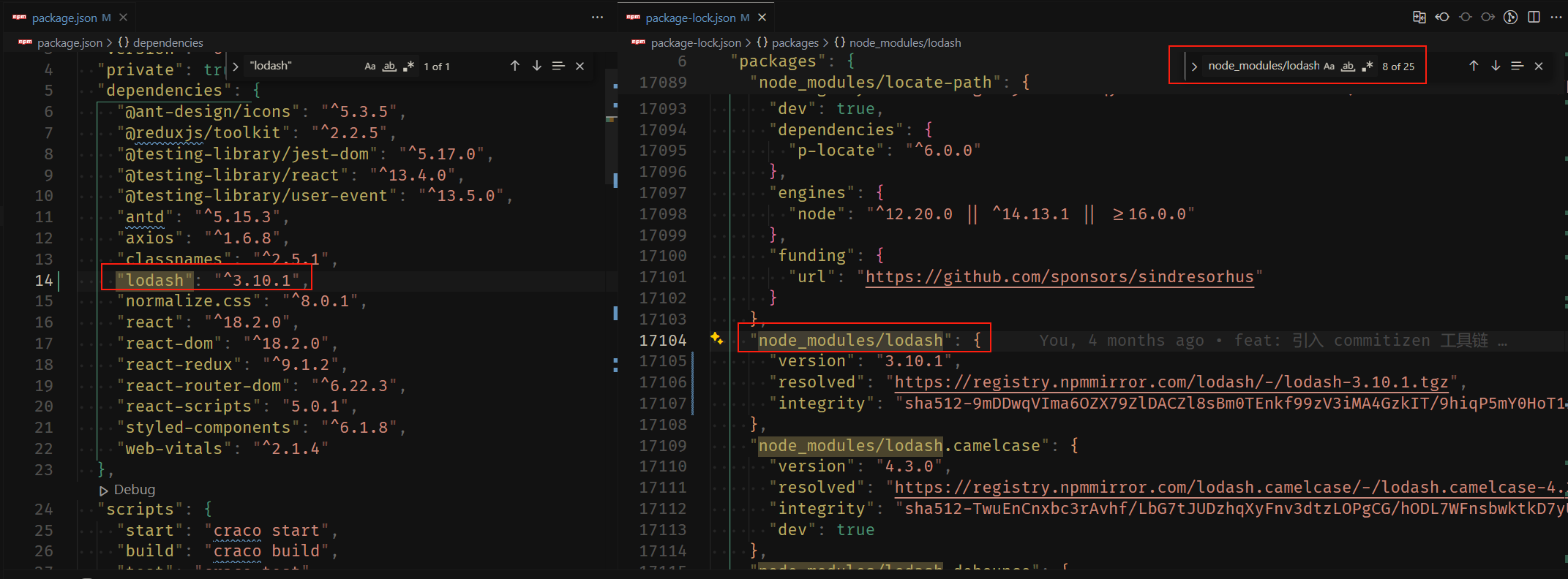
Task: Click the sticky "node_modules/locate-path" header line
Action: 1090,83
